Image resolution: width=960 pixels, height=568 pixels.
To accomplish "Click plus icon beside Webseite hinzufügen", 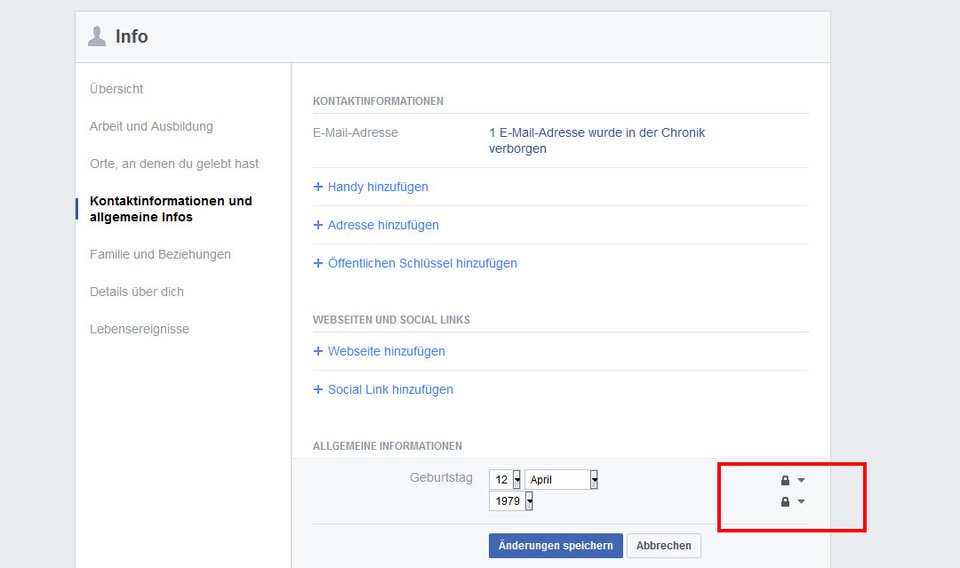I will pyautogui.click(x=318, y=351).
